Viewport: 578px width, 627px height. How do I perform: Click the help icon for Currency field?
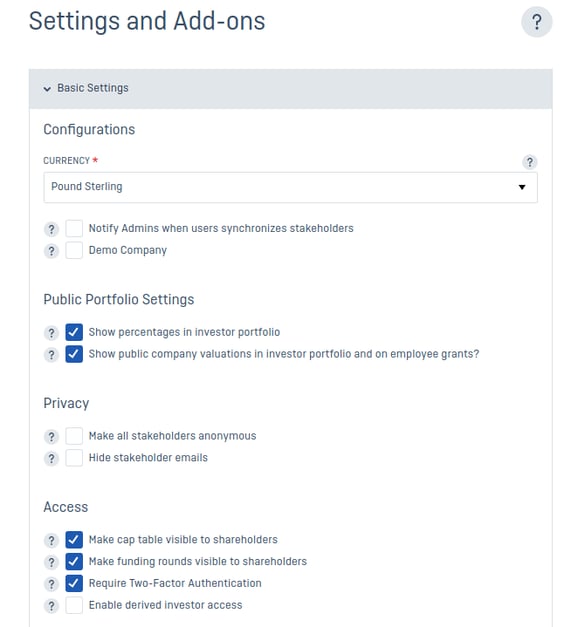click(x=530, y=162)
